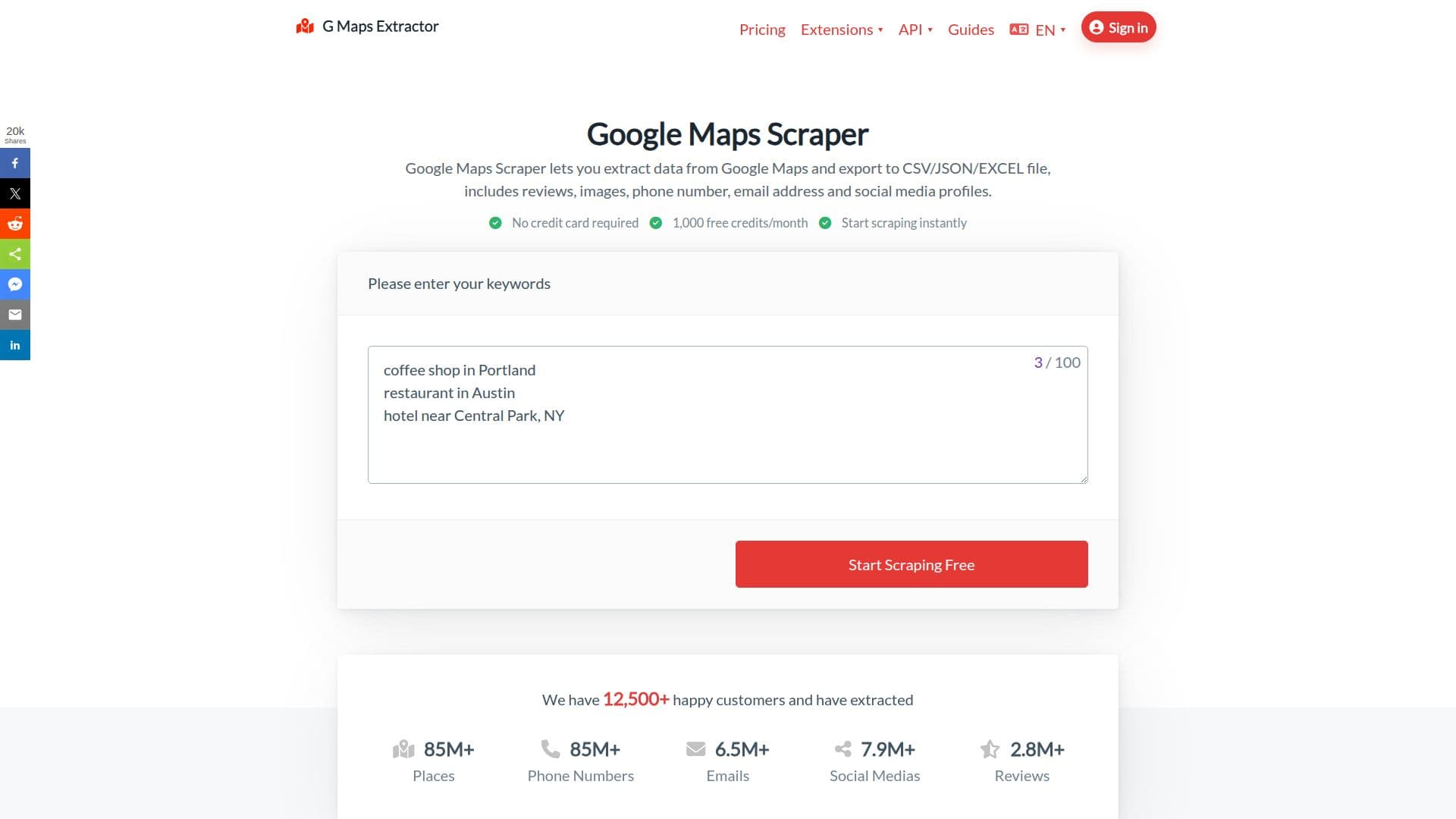
Task: Click the 2.8M+ Reviews statistic
Action: (x=1022, y=761)
